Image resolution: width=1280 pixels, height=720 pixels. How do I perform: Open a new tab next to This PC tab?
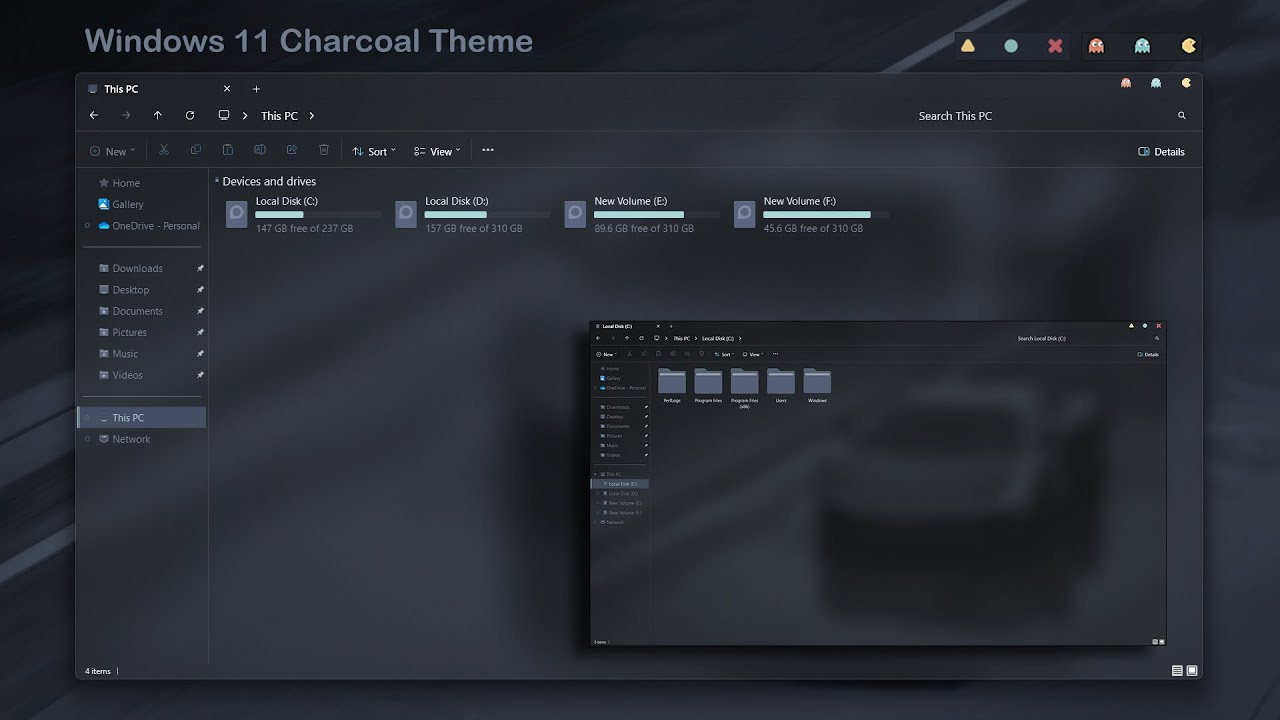click(x=256, y=89)
